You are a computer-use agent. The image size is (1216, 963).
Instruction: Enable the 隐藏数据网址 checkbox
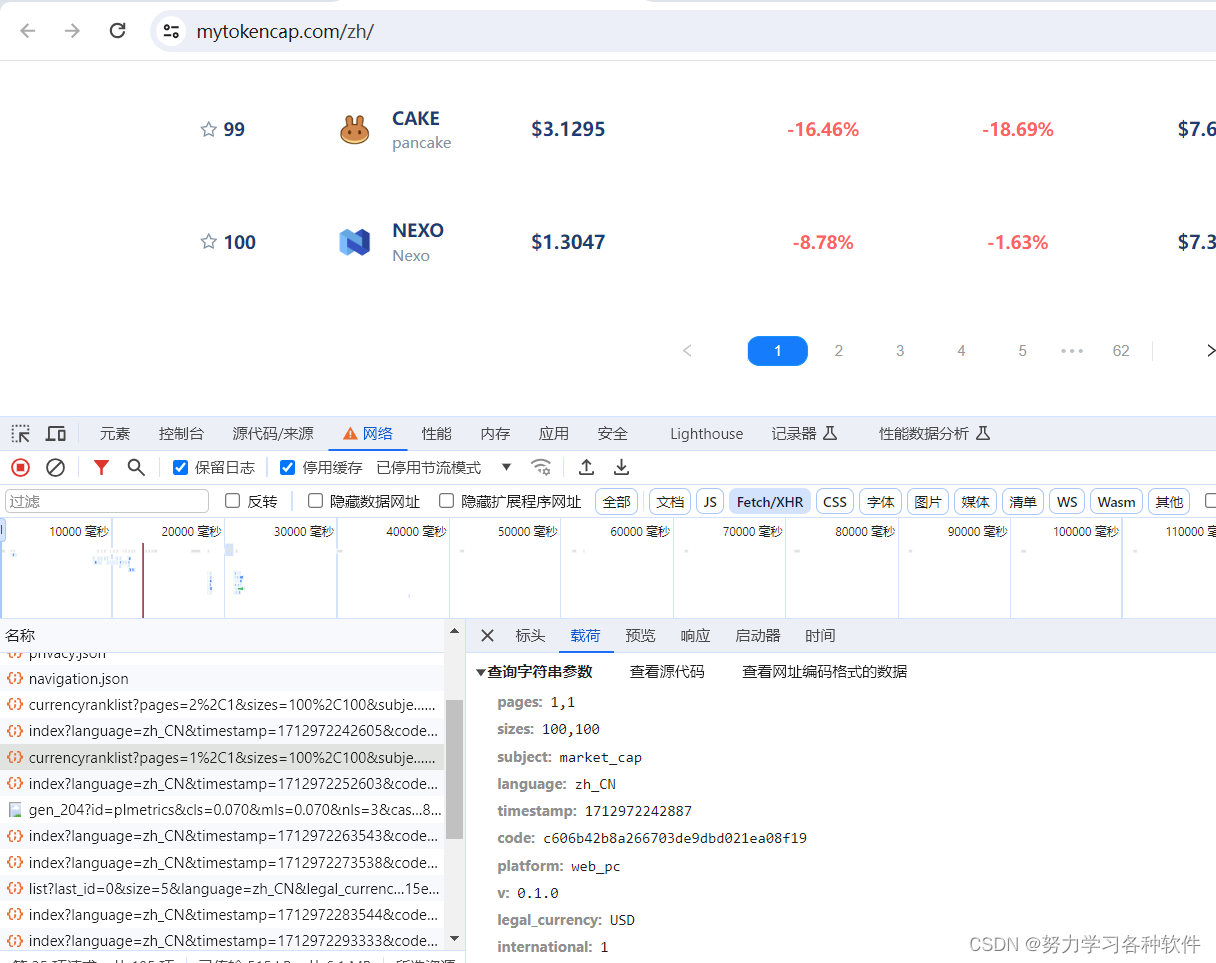point(316,501)
